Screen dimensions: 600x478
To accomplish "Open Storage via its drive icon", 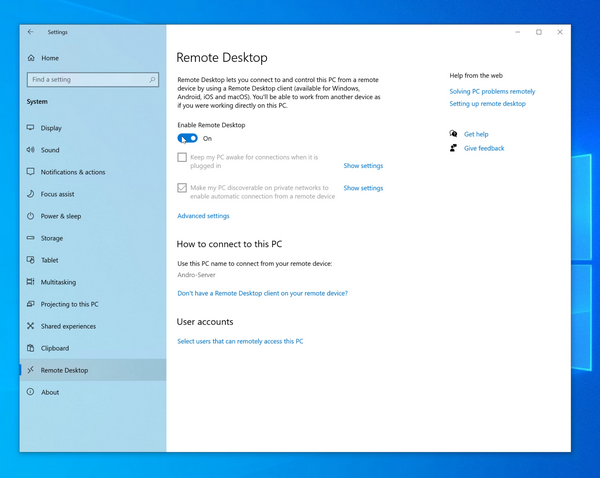I will 30,238.
